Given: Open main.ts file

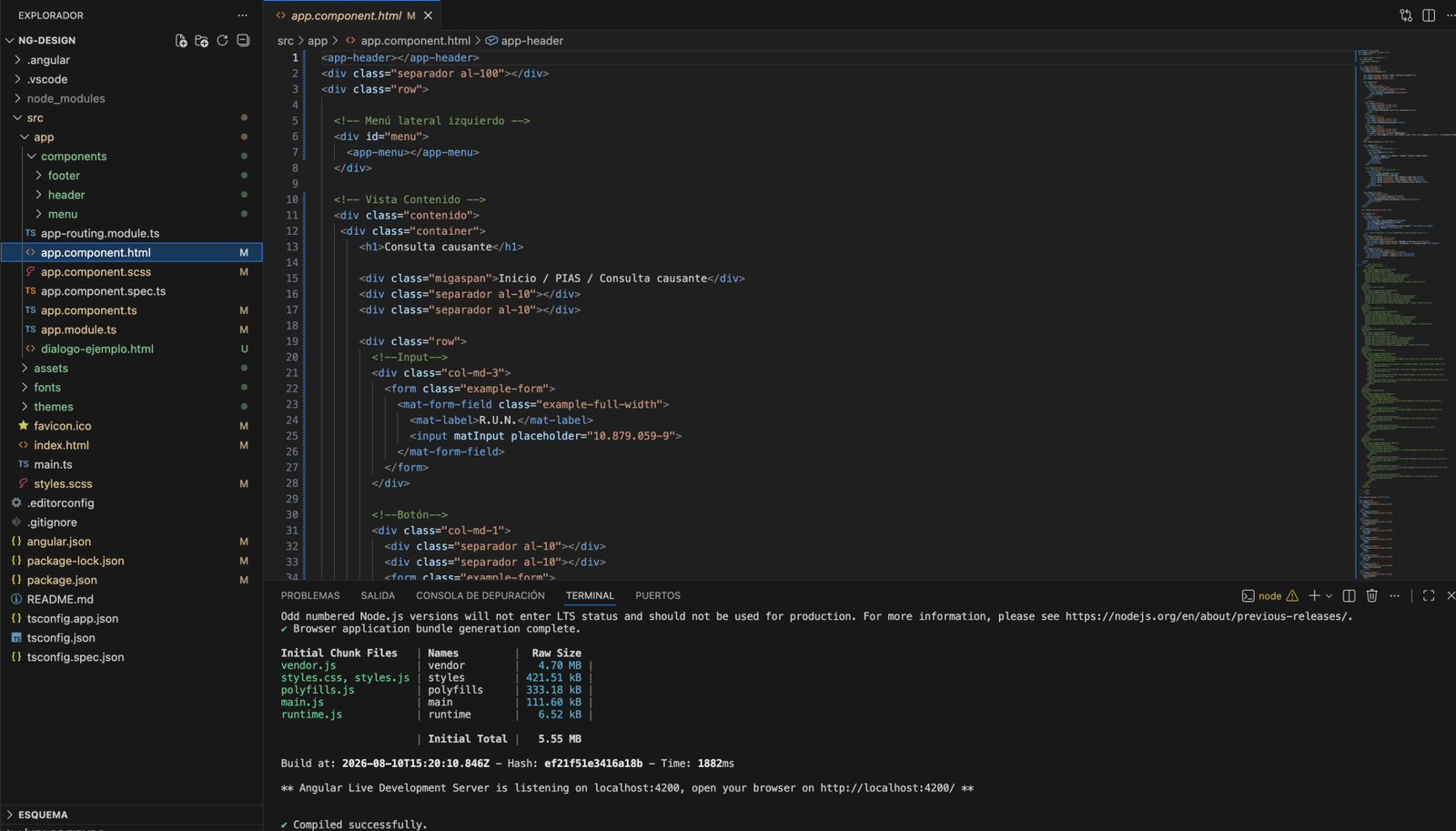Looking at the screenshot, I should point(131,464).
